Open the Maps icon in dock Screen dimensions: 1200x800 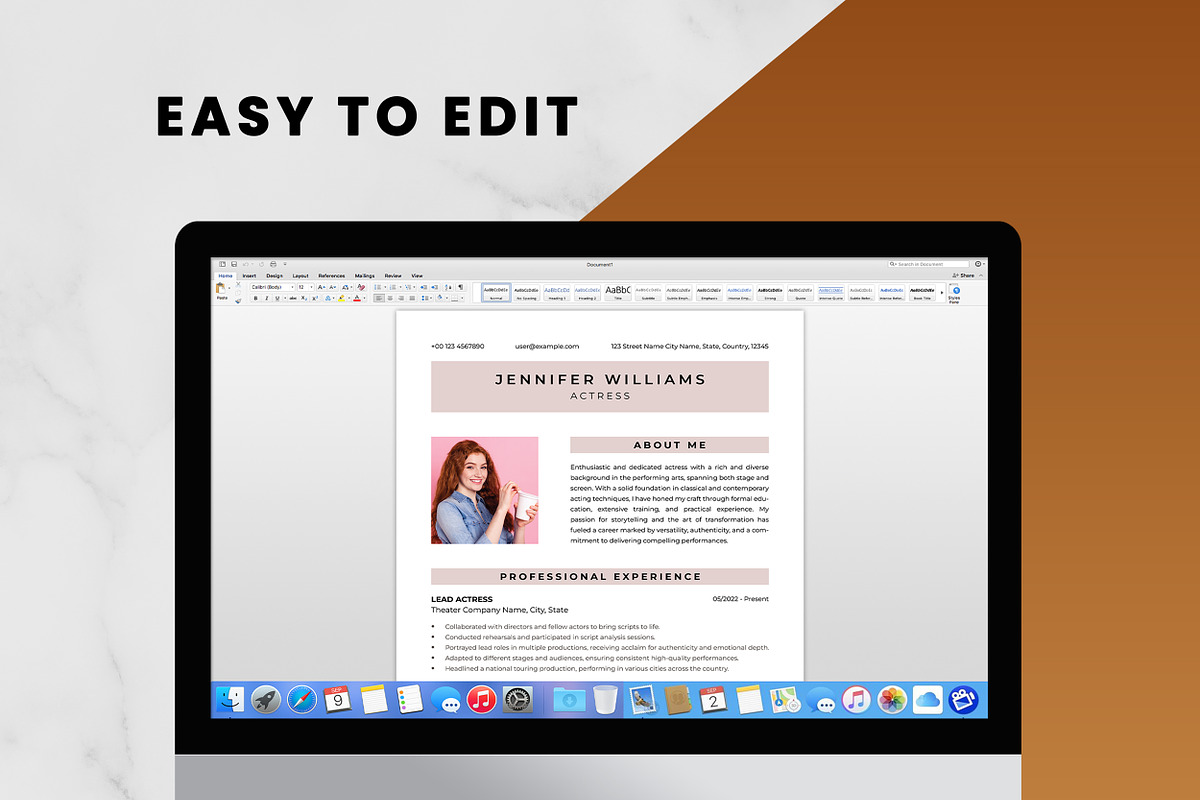tap(785, 700)
